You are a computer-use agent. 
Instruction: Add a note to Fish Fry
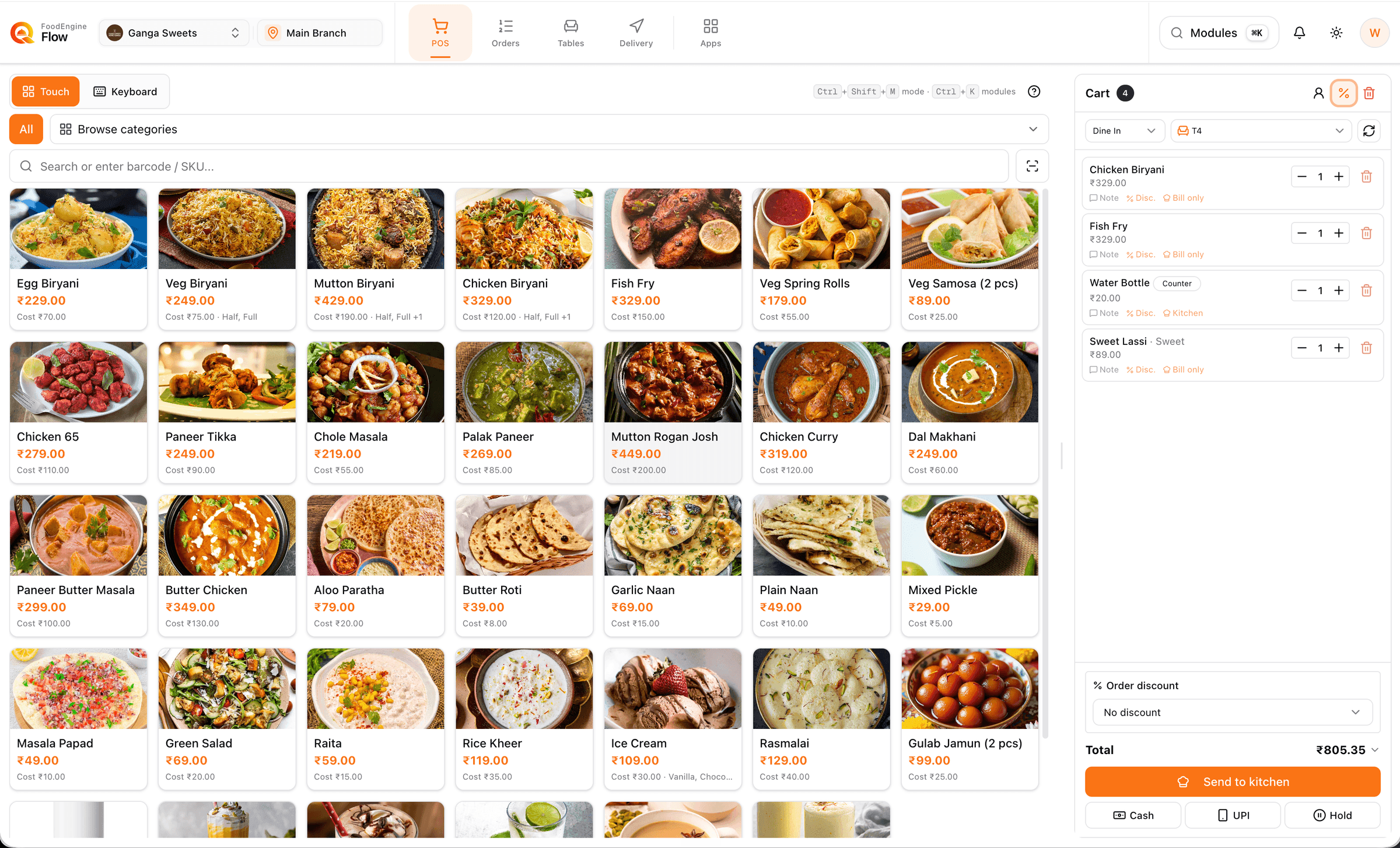click(x=1104, y=254)
